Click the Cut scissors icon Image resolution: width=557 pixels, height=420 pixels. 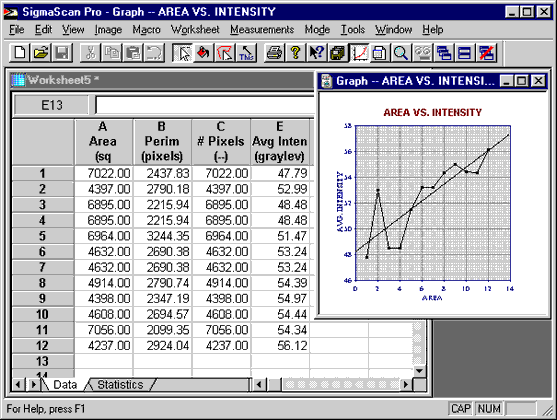(x=90, y=53)
